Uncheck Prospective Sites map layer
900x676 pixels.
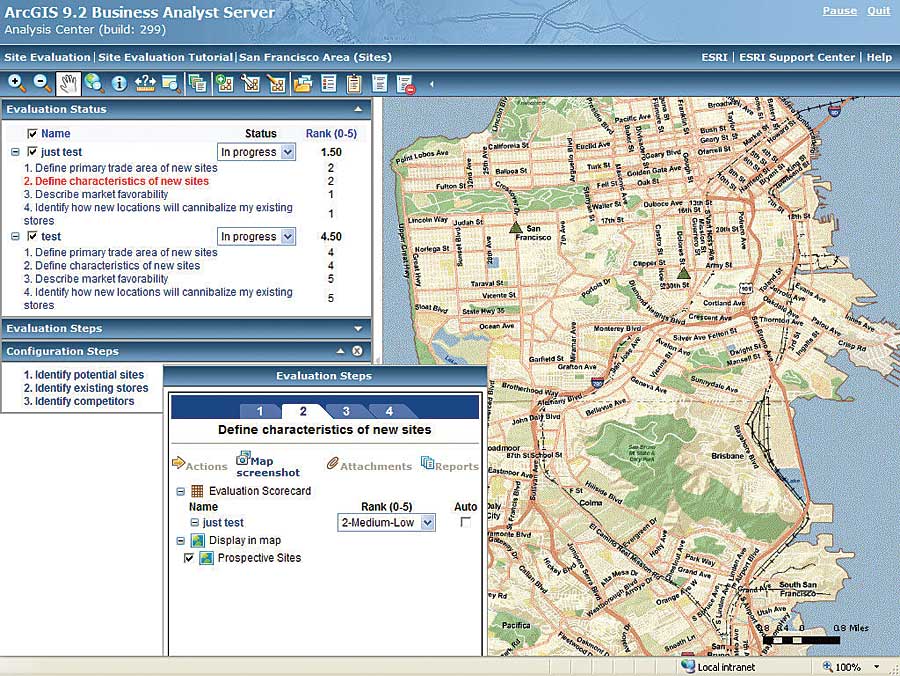189,558
